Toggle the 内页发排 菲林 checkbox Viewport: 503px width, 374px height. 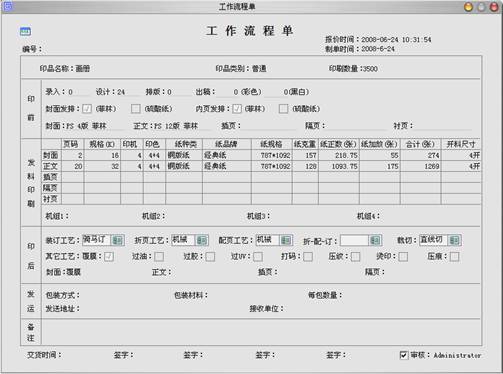(237, 109)
